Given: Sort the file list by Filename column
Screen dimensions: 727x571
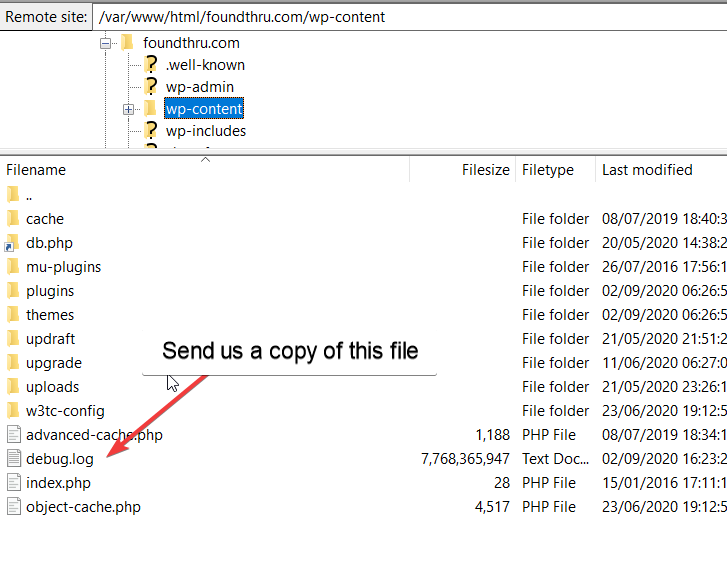Looking at the screenshot, I should 205,170.
